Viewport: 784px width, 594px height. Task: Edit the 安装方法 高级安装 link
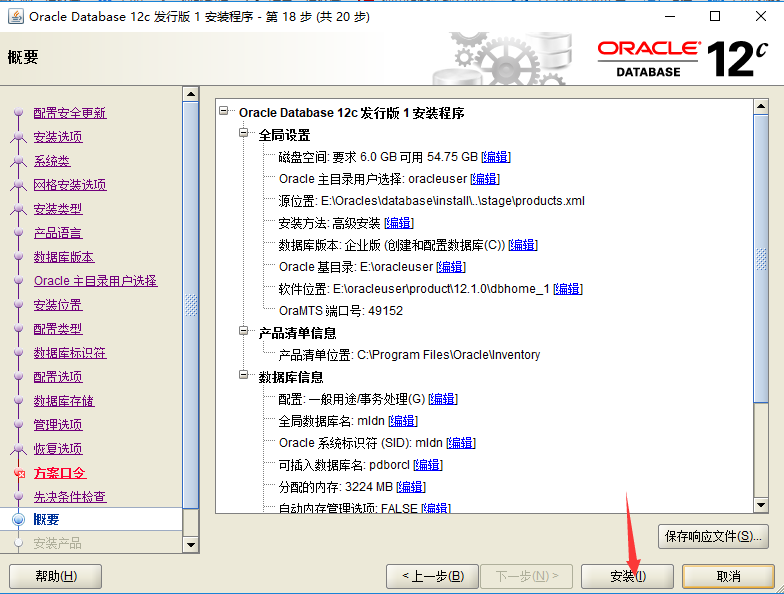(399, 223)
